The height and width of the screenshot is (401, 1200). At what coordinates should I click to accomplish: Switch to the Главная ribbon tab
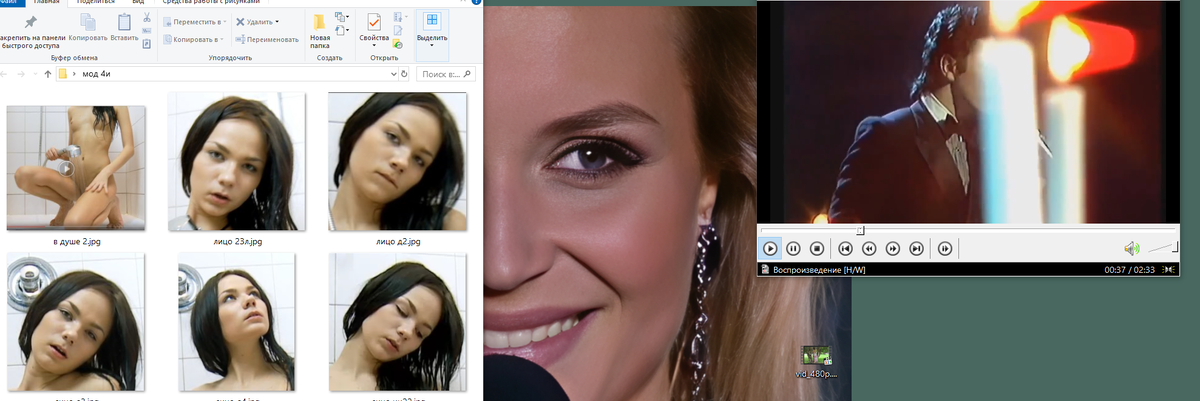[46, 3]
